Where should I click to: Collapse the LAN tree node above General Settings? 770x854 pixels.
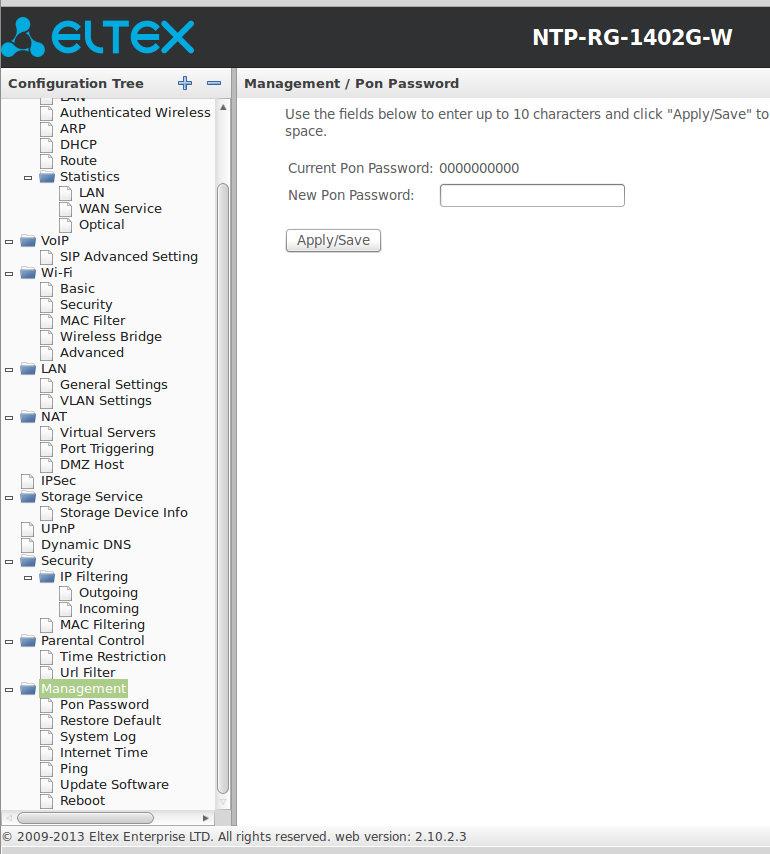(x=9, y=370)
